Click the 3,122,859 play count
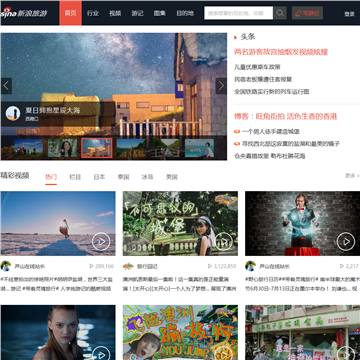 pyautogui.click(x=222, y=266)
